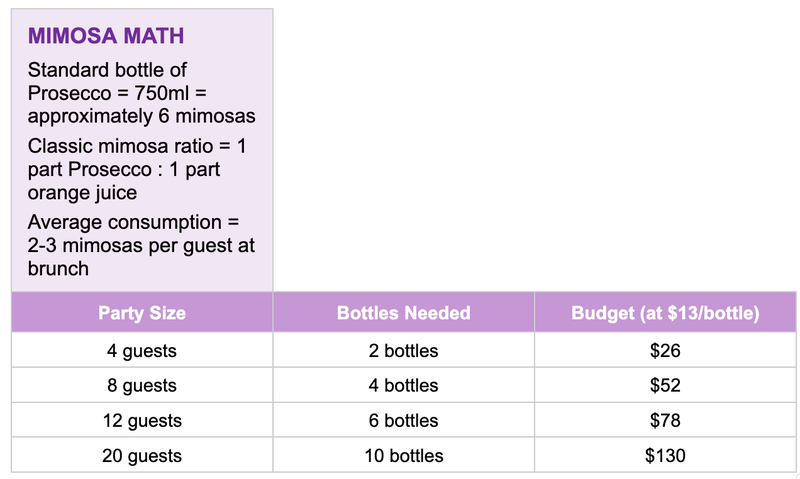This screenshot has width=800, height=479.
Task: Click the MIMOSA MATH heading
Action: tap(105, 37)
